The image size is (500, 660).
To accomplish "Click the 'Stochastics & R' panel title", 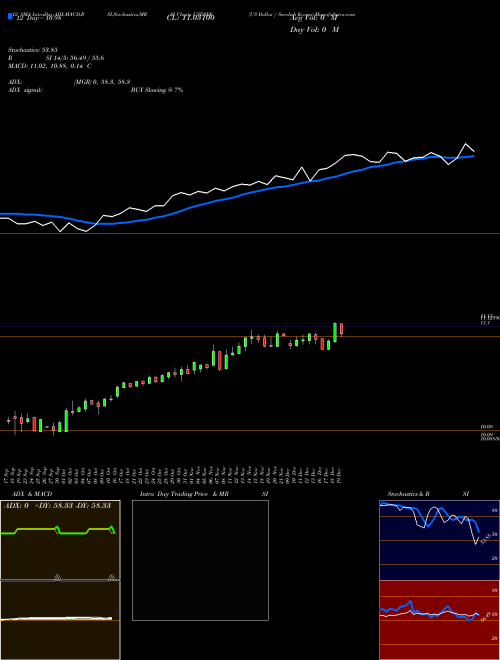I will 408,494.
